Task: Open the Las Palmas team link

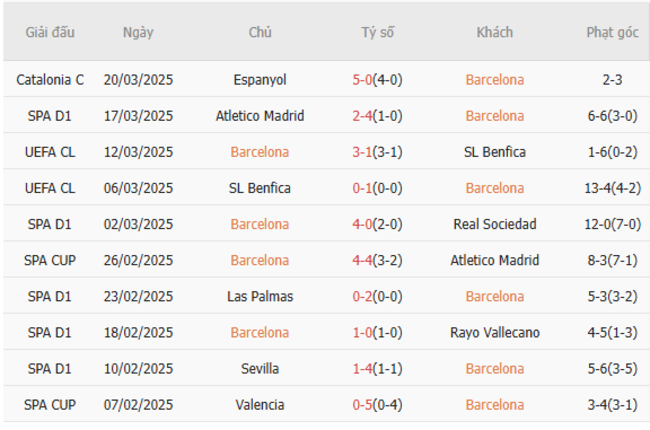Action: (x=259, y=296)
